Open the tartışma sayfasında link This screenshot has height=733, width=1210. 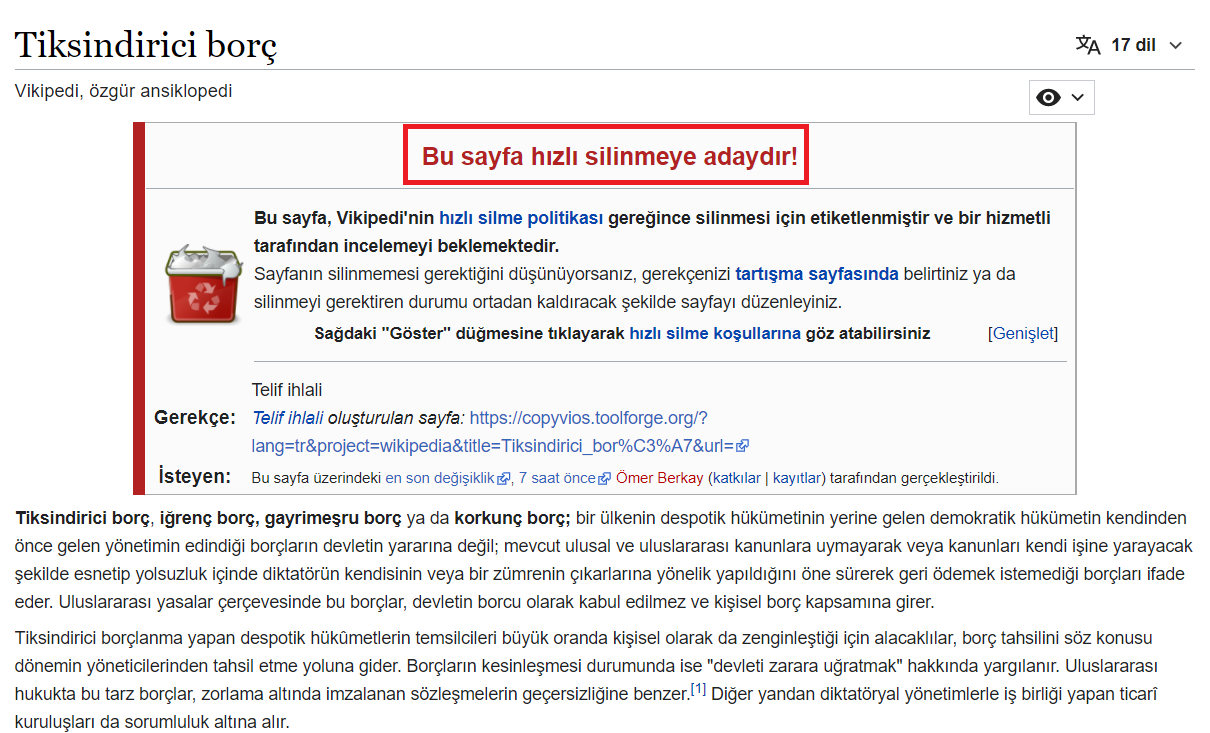[x=817, y=273]
